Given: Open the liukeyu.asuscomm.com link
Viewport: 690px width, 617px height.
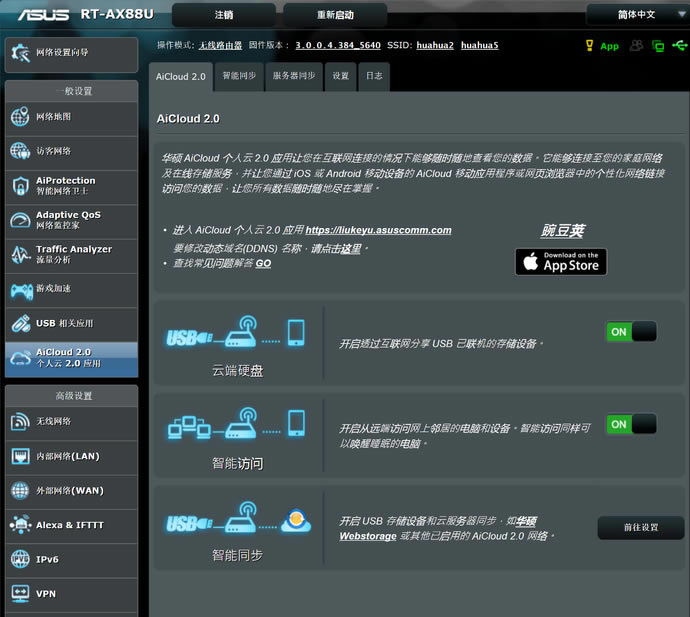Looking at the screenshot, I should tap(378, 230).
